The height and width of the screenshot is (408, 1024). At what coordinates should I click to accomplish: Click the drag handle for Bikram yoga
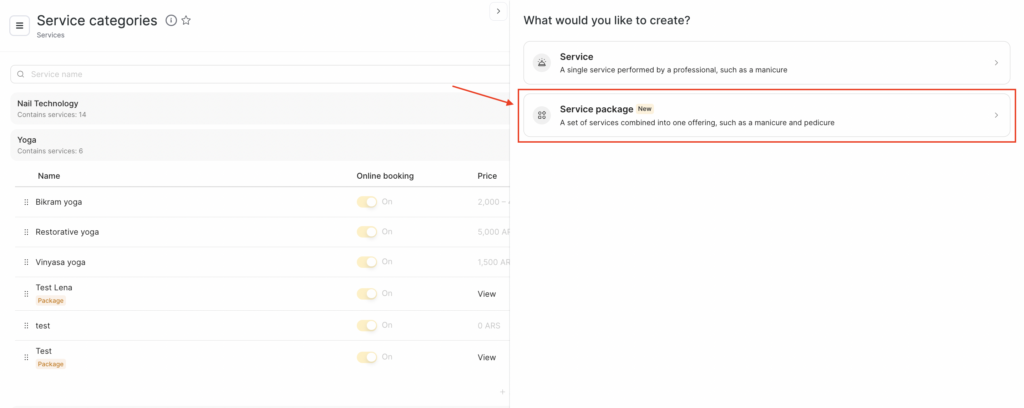[x=26, y=202]
